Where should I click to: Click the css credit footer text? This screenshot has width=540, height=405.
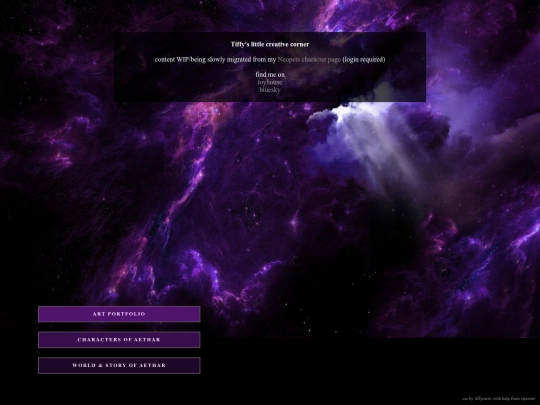click(499, 398)
